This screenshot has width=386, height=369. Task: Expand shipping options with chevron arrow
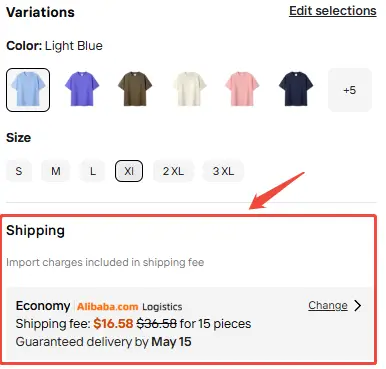point(358,305)
